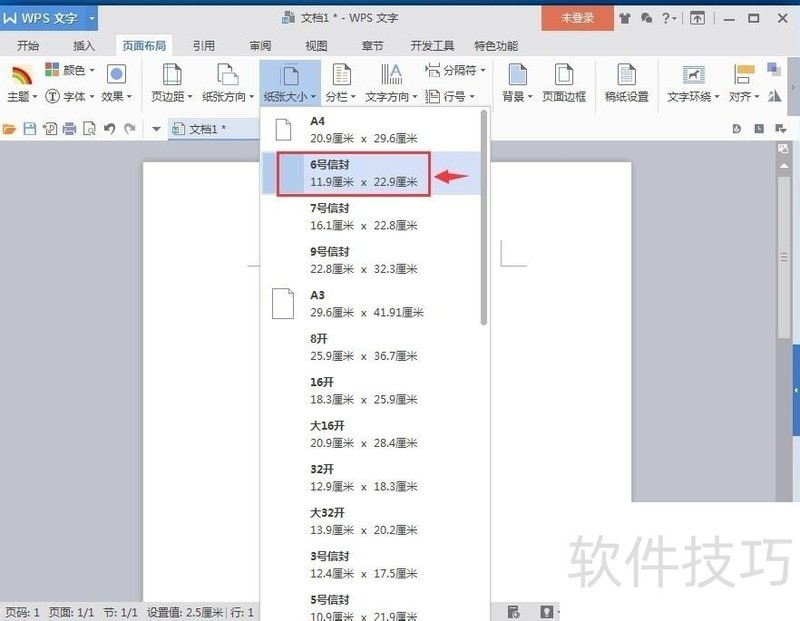Click the save icon in quick toolbar
The image size is (800, 621).
pos(30,129)
